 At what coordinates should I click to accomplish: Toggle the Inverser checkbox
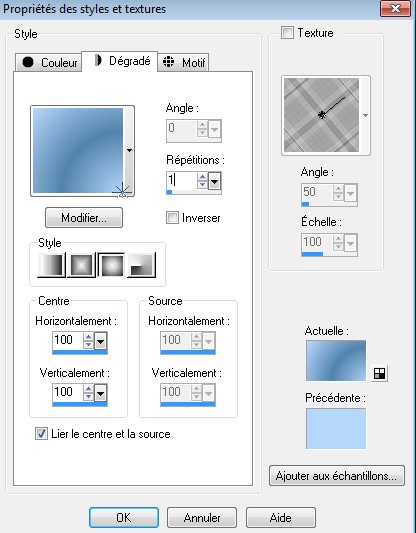point(172,218)
